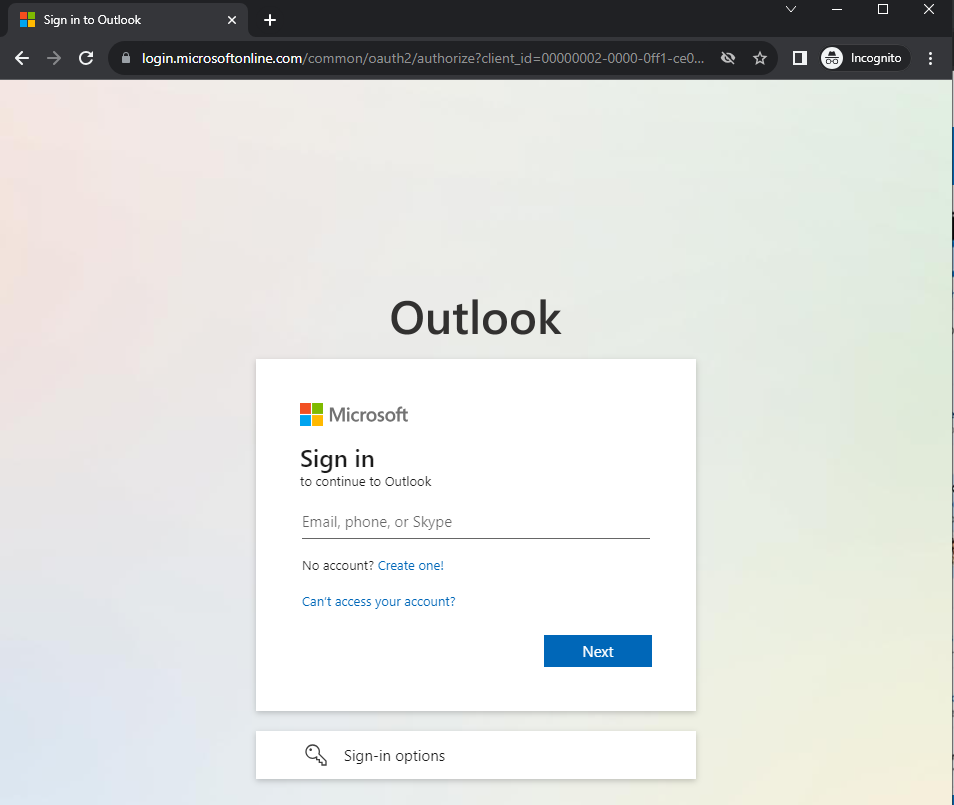View site info via the padlock icon
954x805 pixels.
pyautogui.click(x=126, y=58)
